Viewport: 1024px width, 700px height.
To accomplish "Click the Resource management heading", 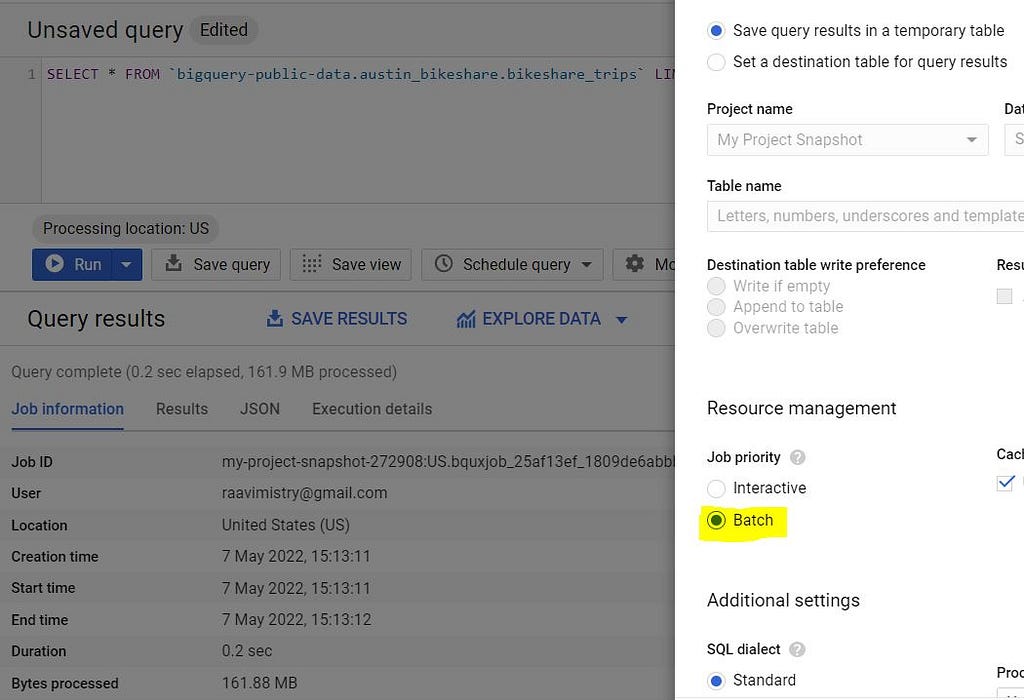I will (801, 408).
